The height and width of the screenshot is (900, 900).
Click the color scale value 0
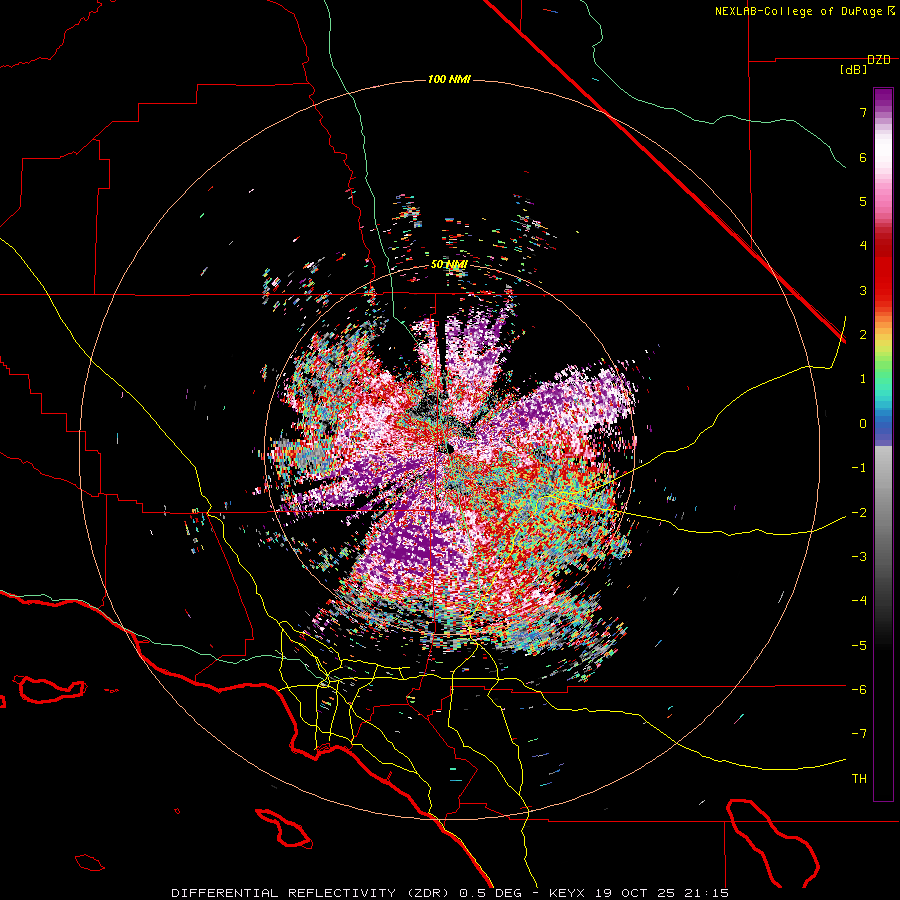tap(863, 424)
